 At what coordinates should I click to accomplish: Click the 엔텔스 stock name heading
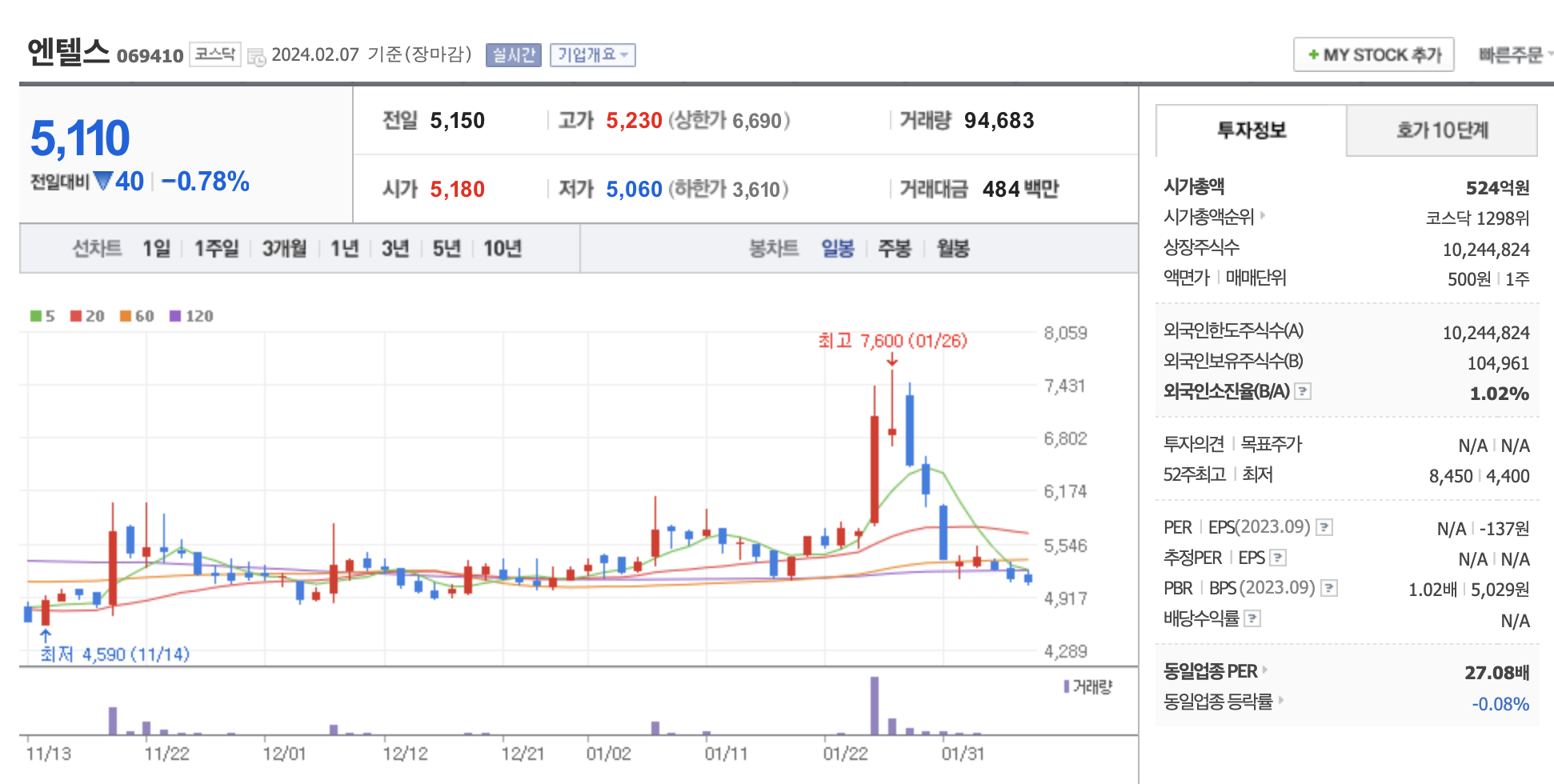click(68, 52)
